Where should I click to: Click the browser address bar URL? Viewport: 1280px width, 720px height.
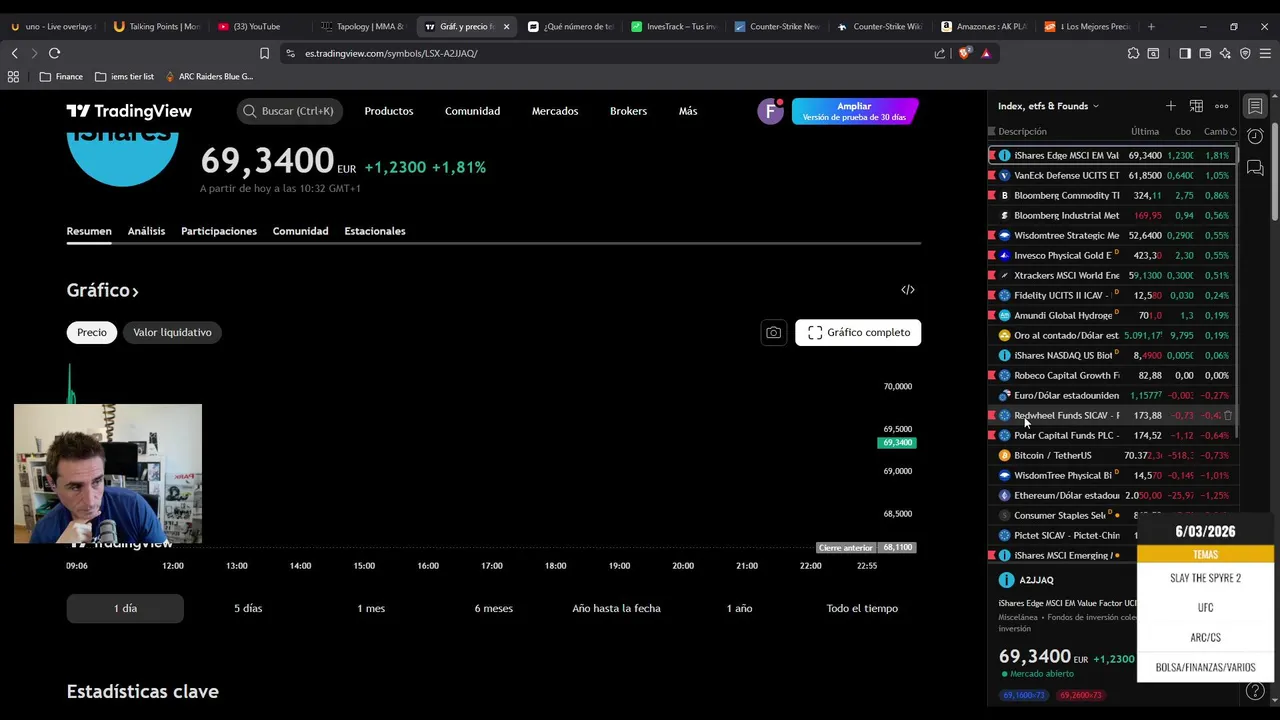pyautogui.click(x=391, y=53)
